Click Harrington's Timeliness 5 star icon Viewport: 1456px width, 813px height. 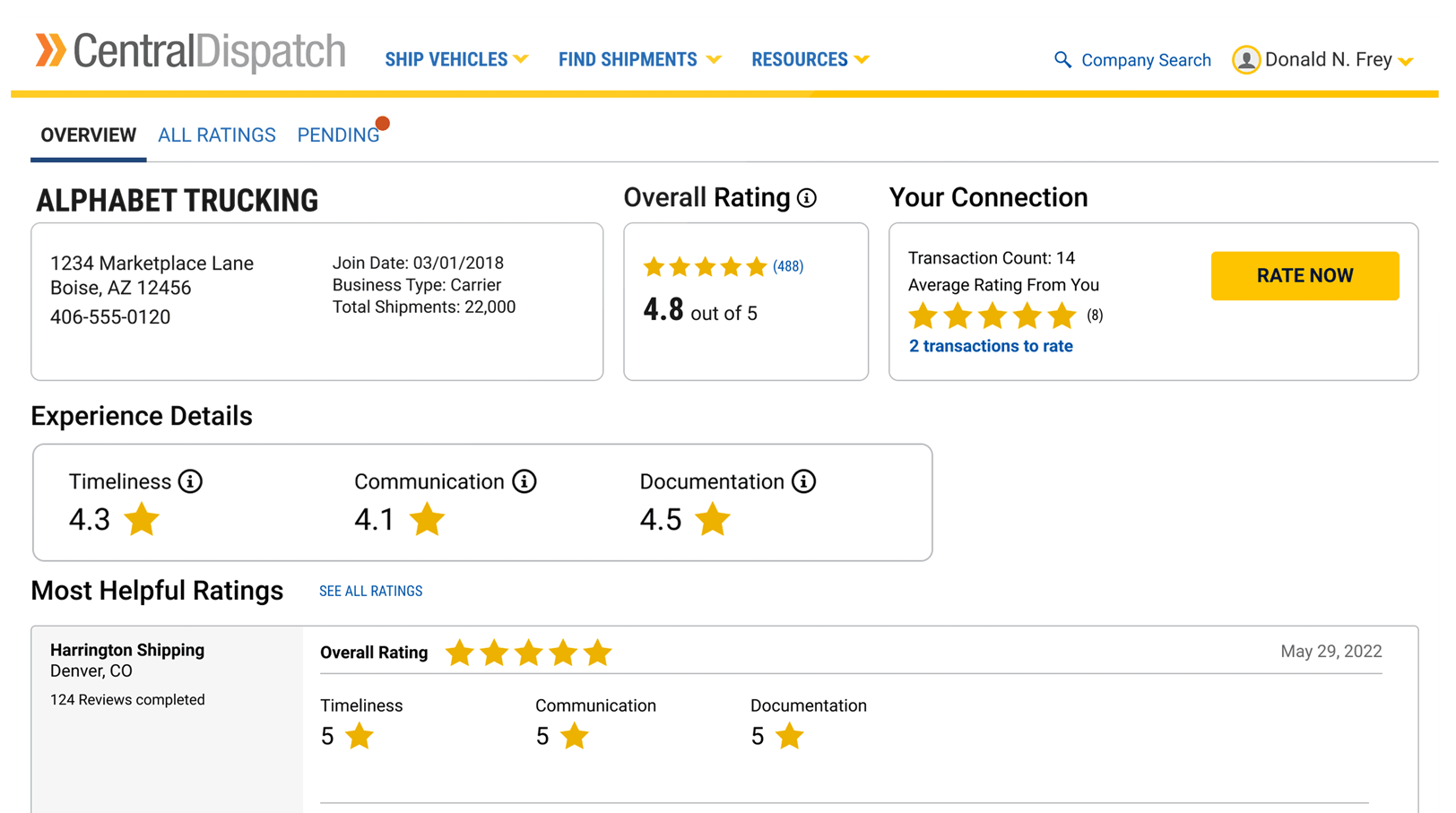360,736
